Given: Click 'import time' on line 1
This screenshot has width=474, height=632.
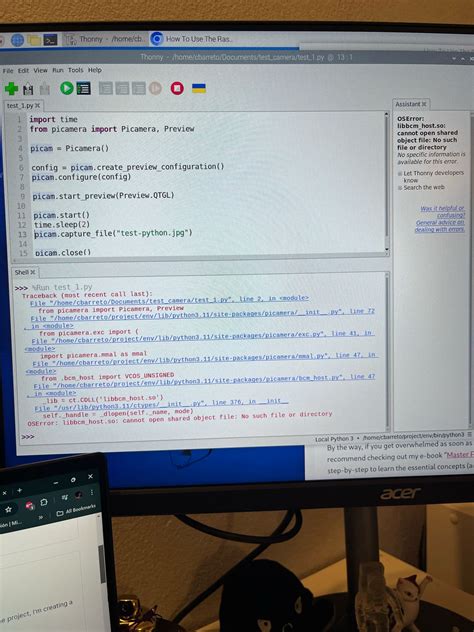Looking at the screenshot, I should point(53,119).
